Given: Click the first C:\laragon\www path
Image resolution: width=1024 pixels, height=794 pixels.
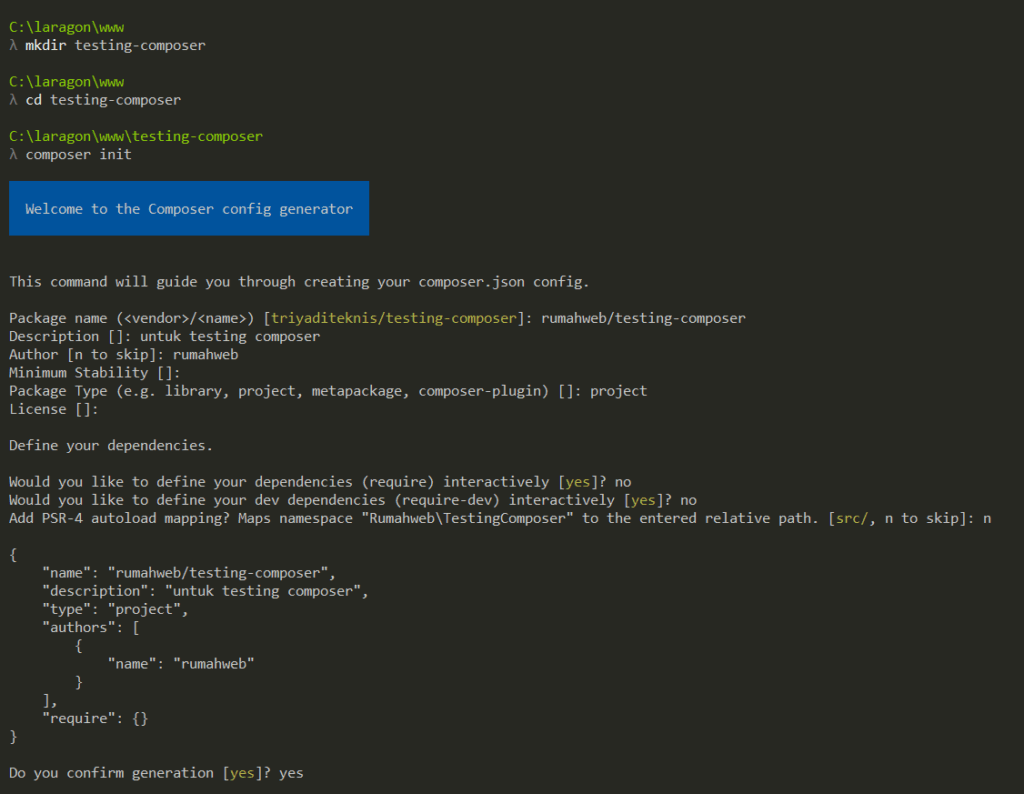Looking at the screenshot, I should click(65, 27).
